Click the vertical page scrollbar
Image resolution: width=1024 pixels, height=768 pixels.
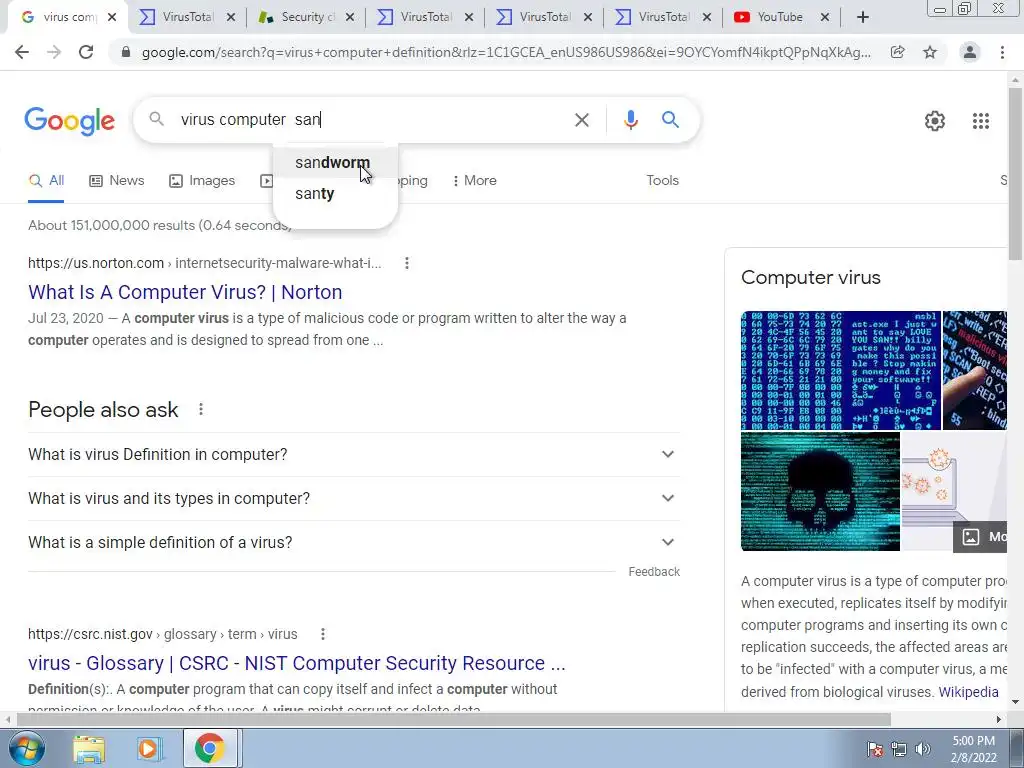1016,172
